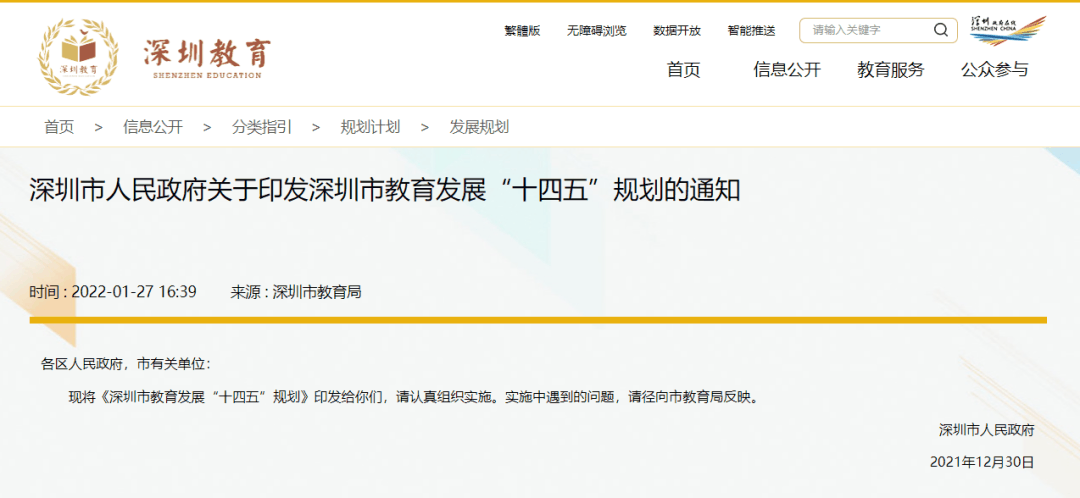Open the 数据开放 link
Screen dimensions: 1080x498
(677, 31)
